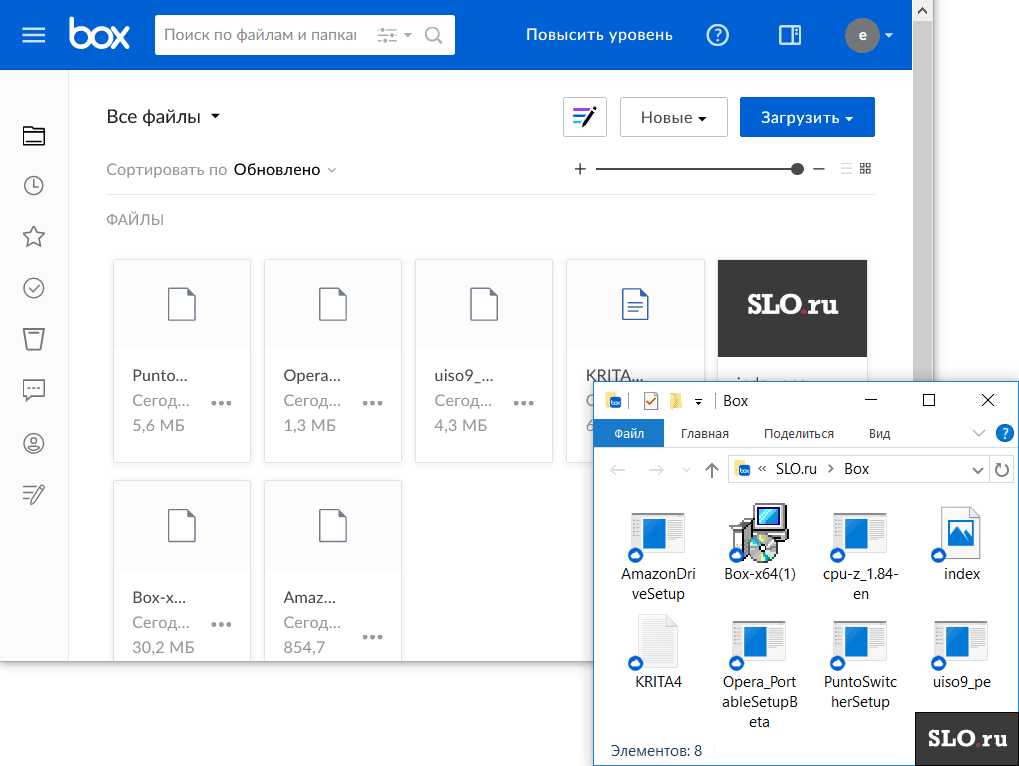This screenshot has height=766, width=1019.
Task: Open the user account avatar 'e'
Action: [862, 35]
